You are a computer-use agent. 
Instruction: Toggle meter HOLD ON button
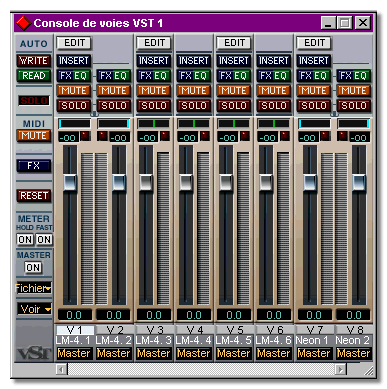click(25, 239)
